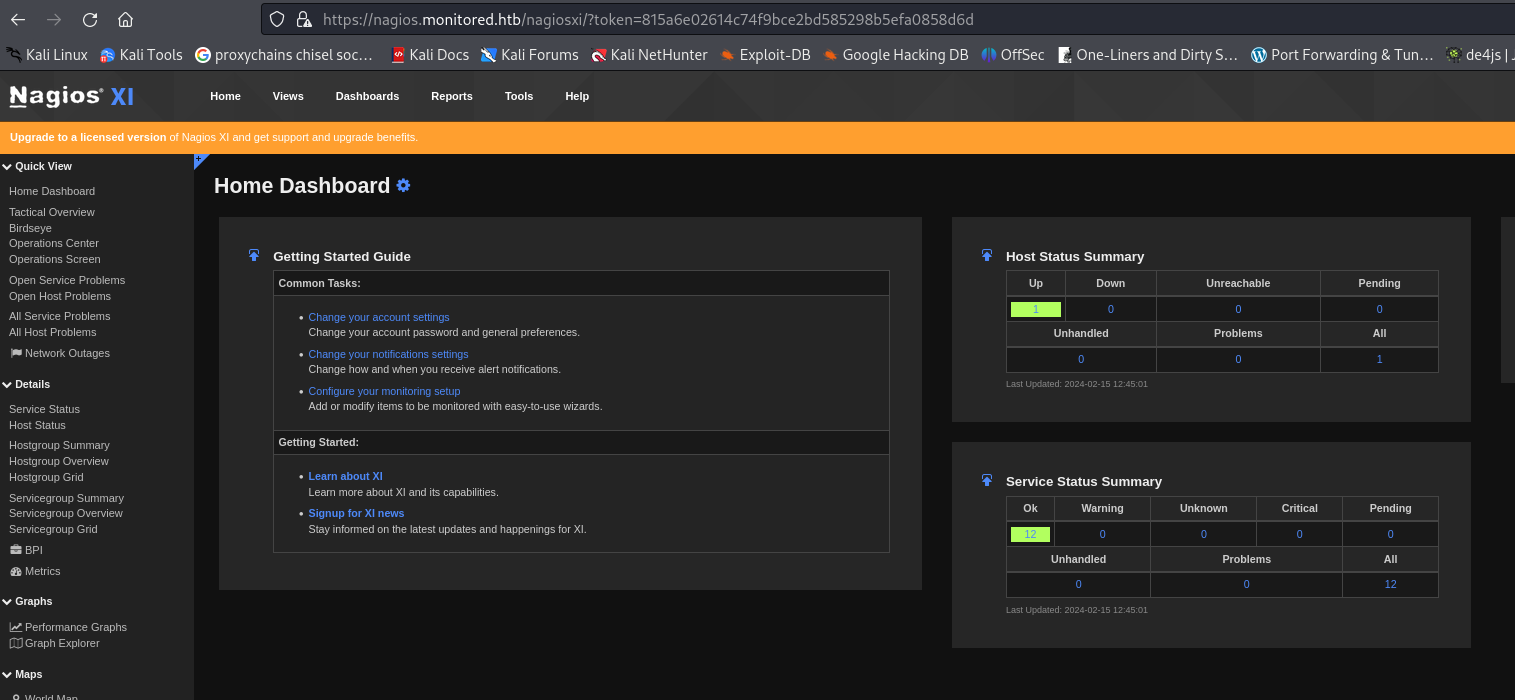This screenshot has width=1515, height=700.
Task: Click Configure your monitoring setup link
Action: coord(384,391)
